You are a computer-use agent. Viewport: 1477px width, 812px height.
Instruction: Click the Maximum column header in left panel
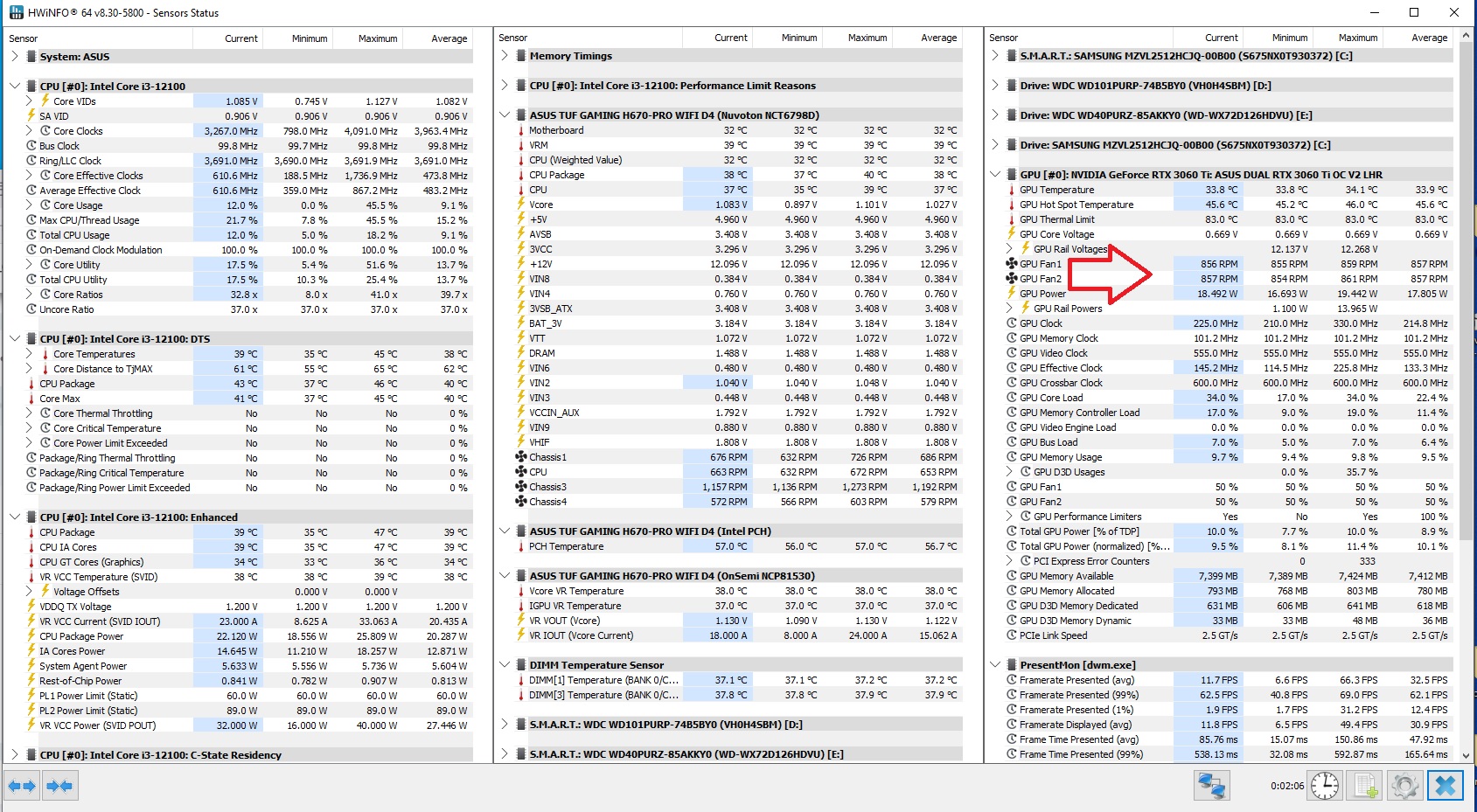377,38
